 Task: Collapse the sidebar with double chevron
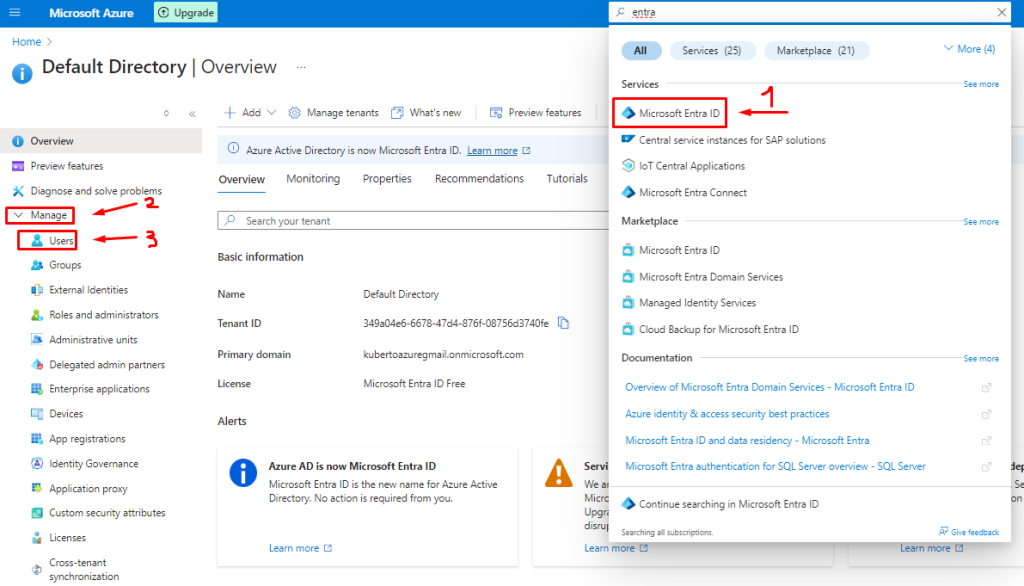click(192, 114)
